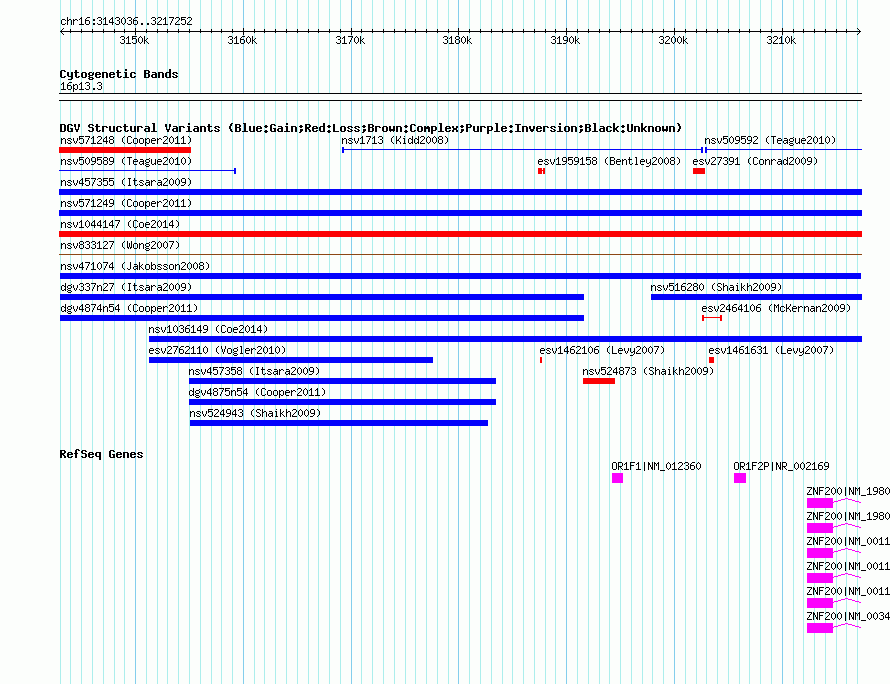This screenshot has width=890, height=684.
Task: Click the nsv571248 (Cooper2011) variant label
Action: click(x=126, y=140)
